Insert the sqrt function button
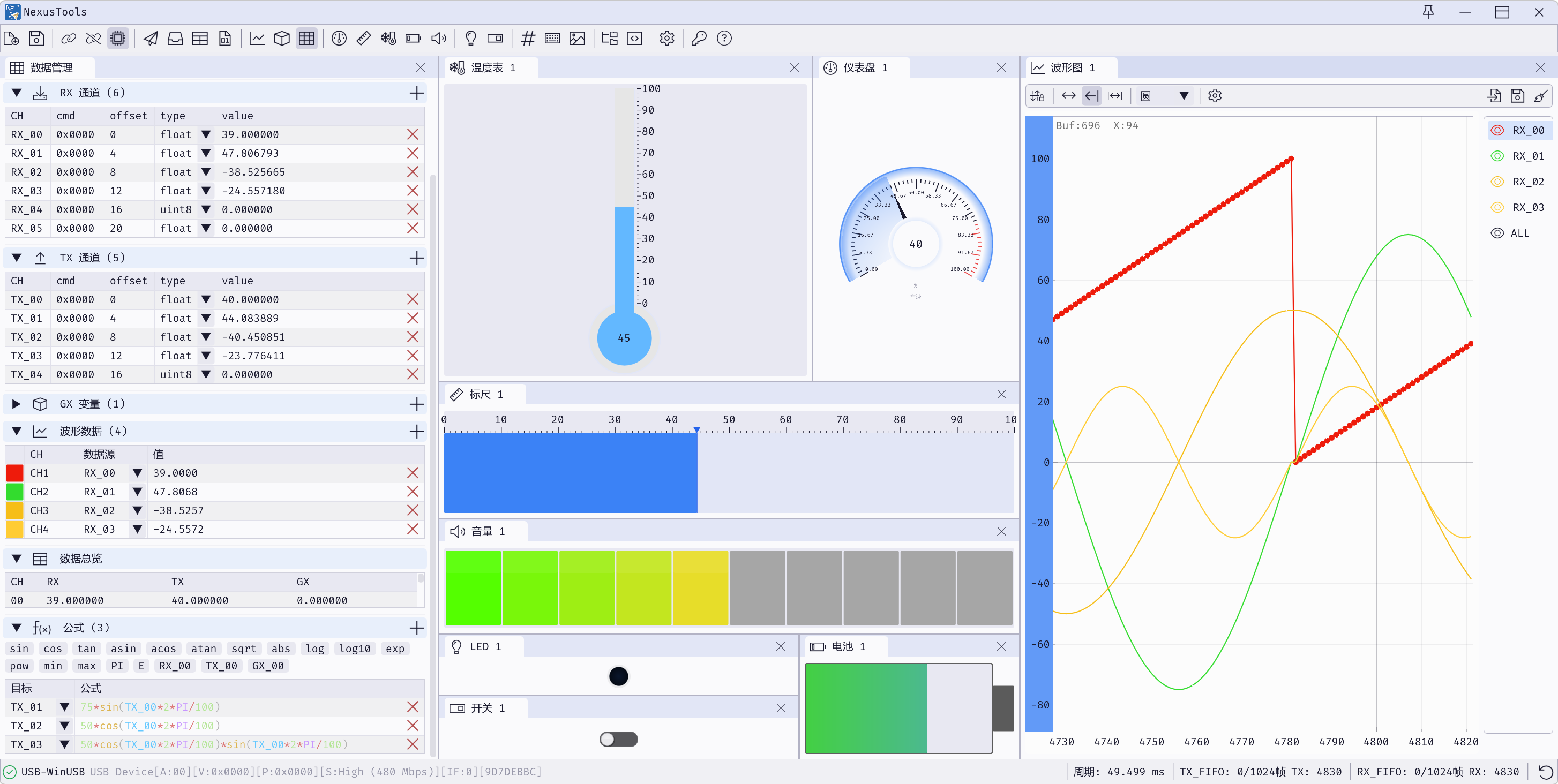Viewport: 1558px width, 784px height. click(244, 649)
